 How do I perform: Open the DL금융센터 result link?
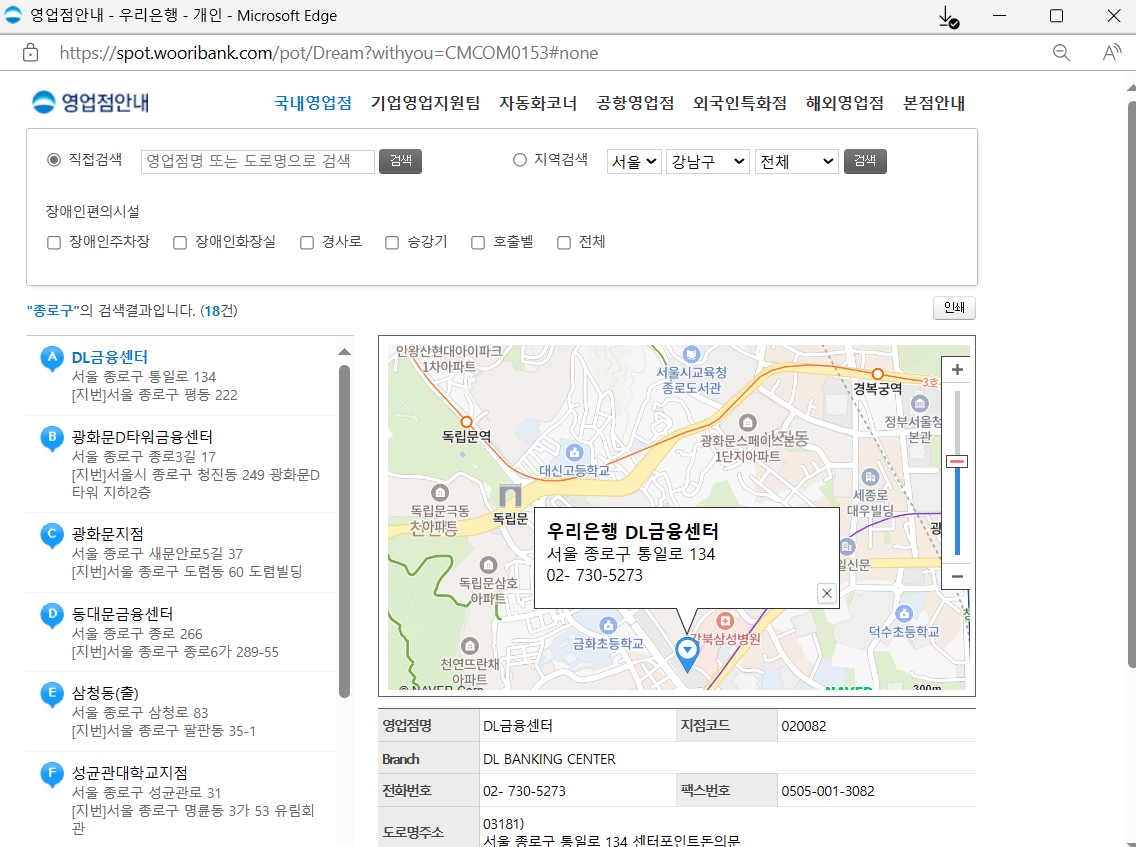109,357
